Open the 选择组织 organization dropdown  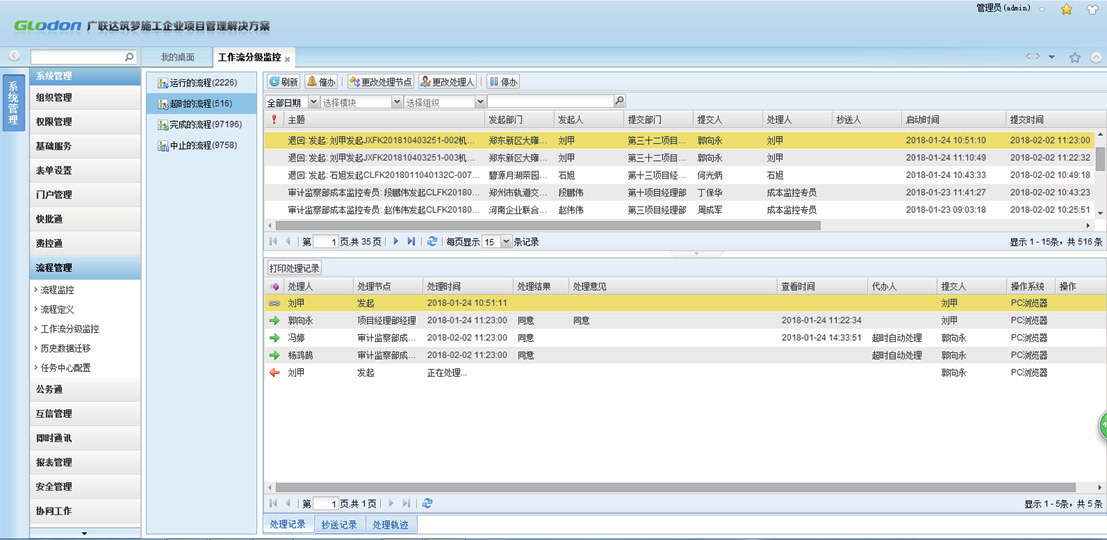[x=480, y=102]
